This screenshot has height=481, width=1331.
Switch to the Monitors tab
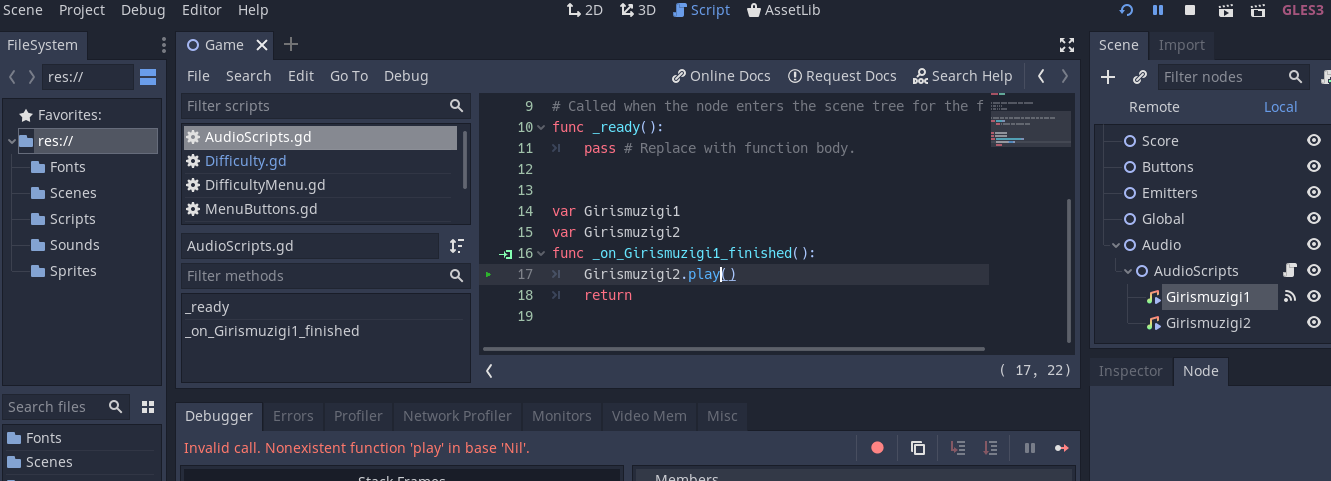point(561,416)
